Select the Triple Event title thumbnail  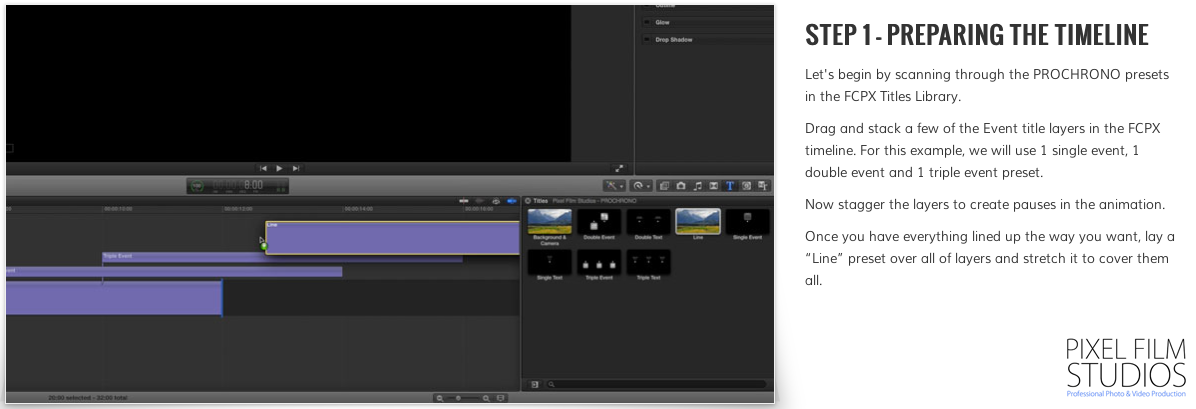599,263
